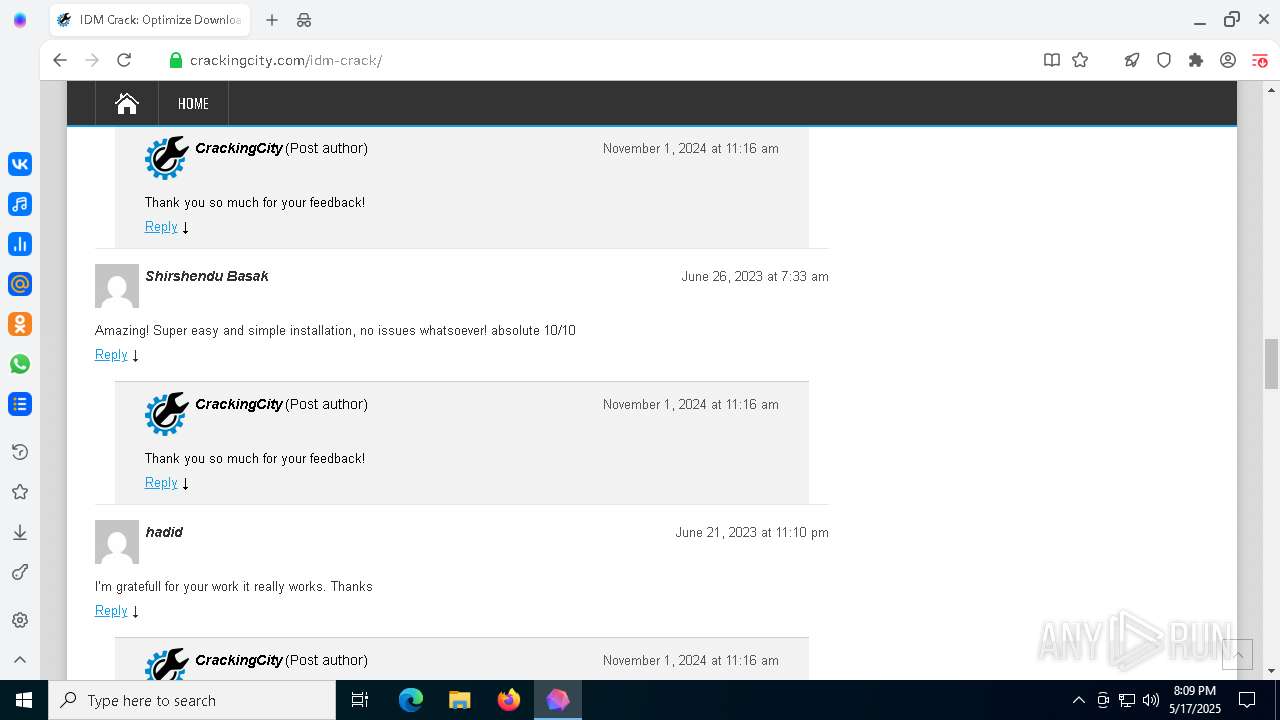Image resolution: width=1280 pixels, height=720 pixels.
Task: Open the blue bar-chart sidebar app
Action: (20, 244)
